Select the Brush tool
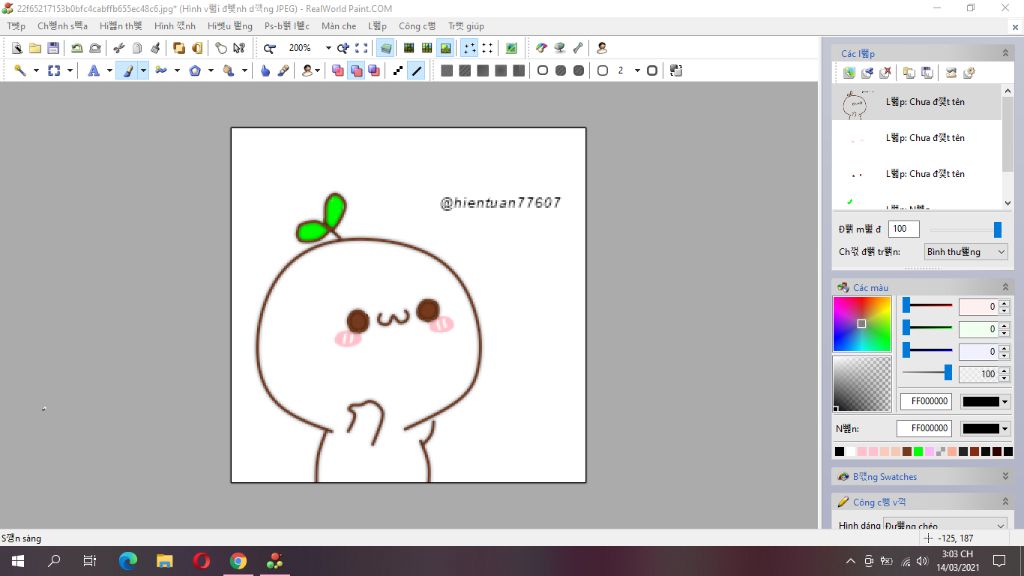This screenshot has height=576, width=1024. tap(128, 71)
